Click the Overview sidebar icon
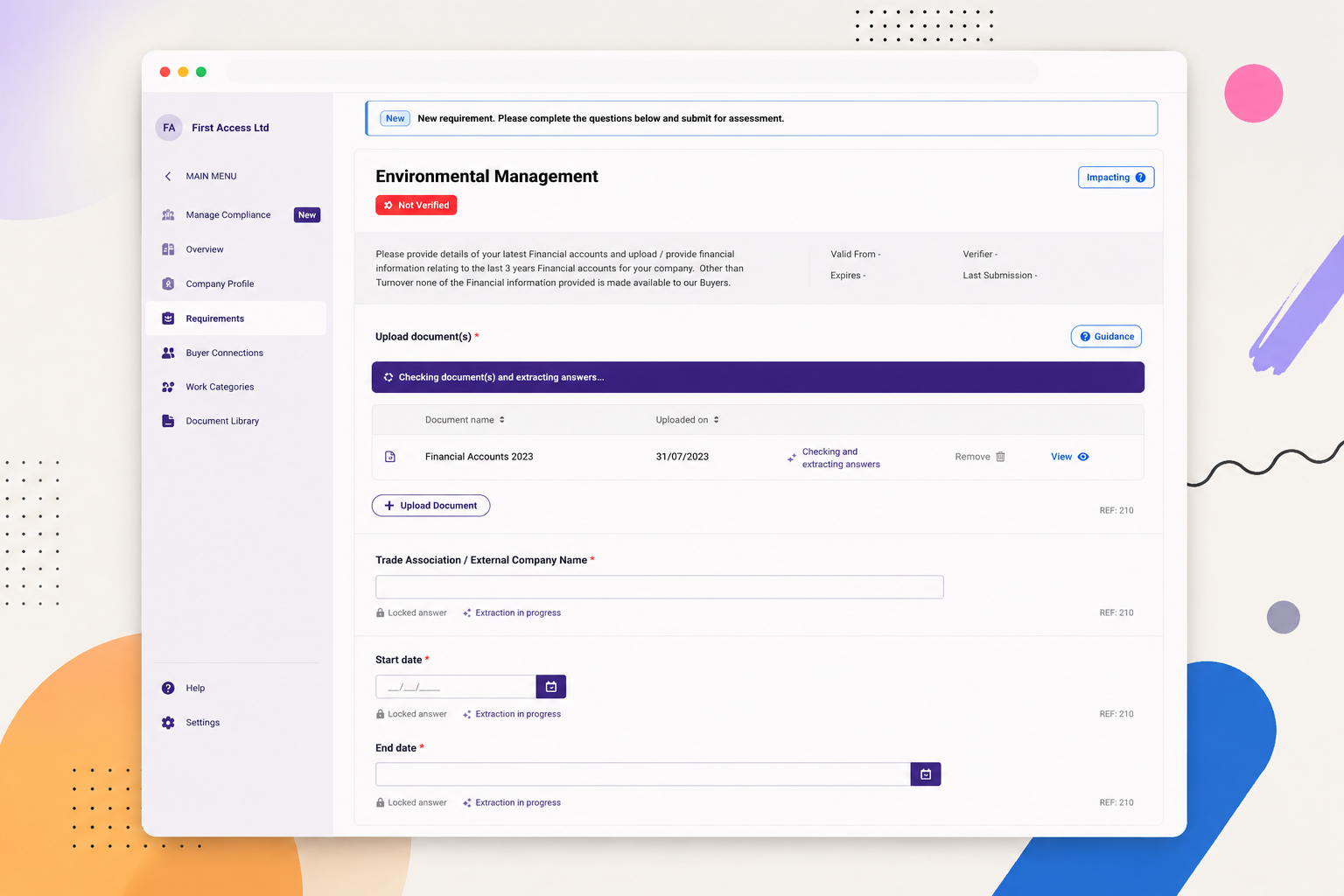Viewport: 1344px width, 896px height. tap(168, 249)
